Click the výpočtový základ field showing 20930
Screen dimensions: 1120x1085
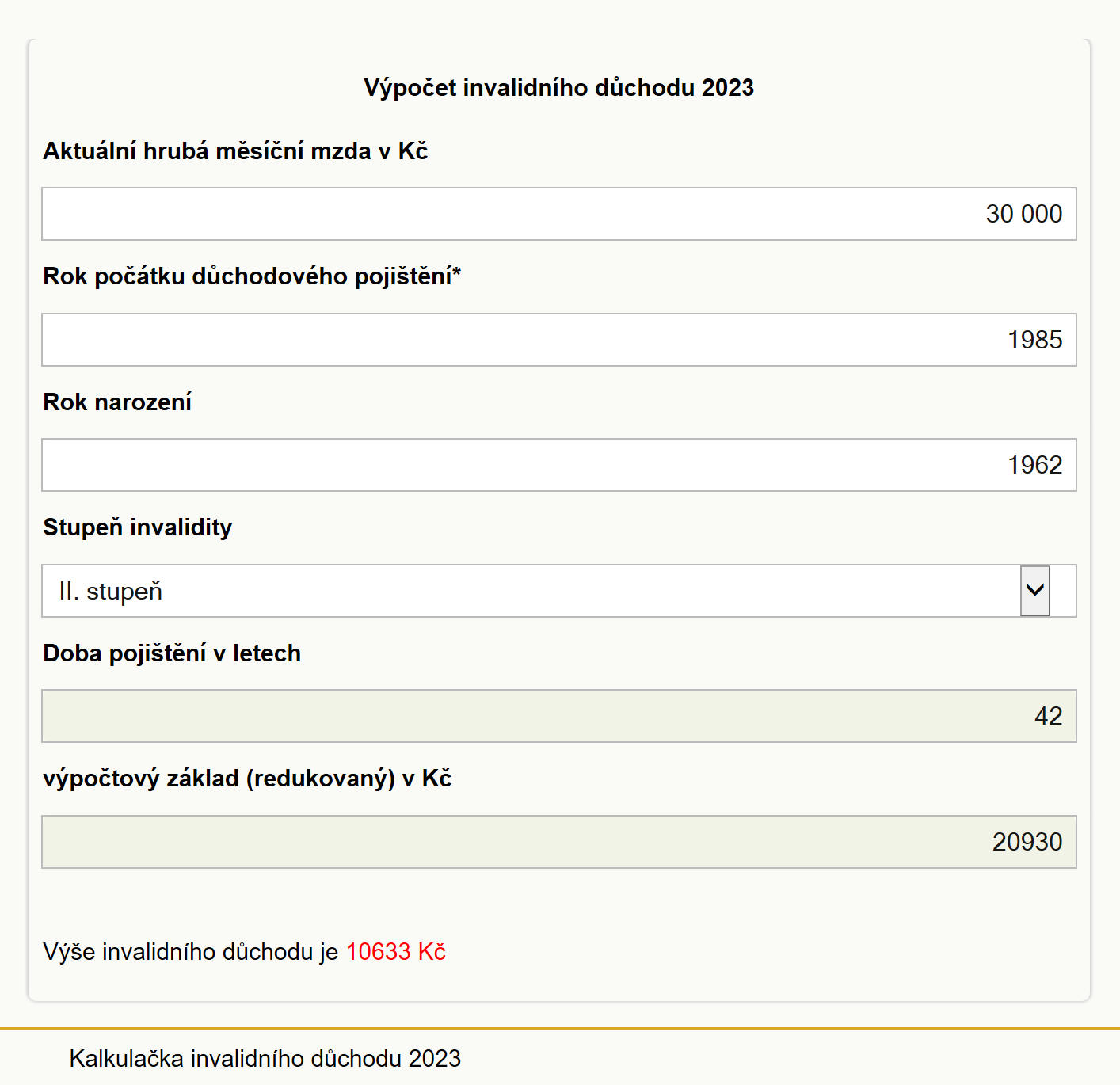[x=559, y=842]
